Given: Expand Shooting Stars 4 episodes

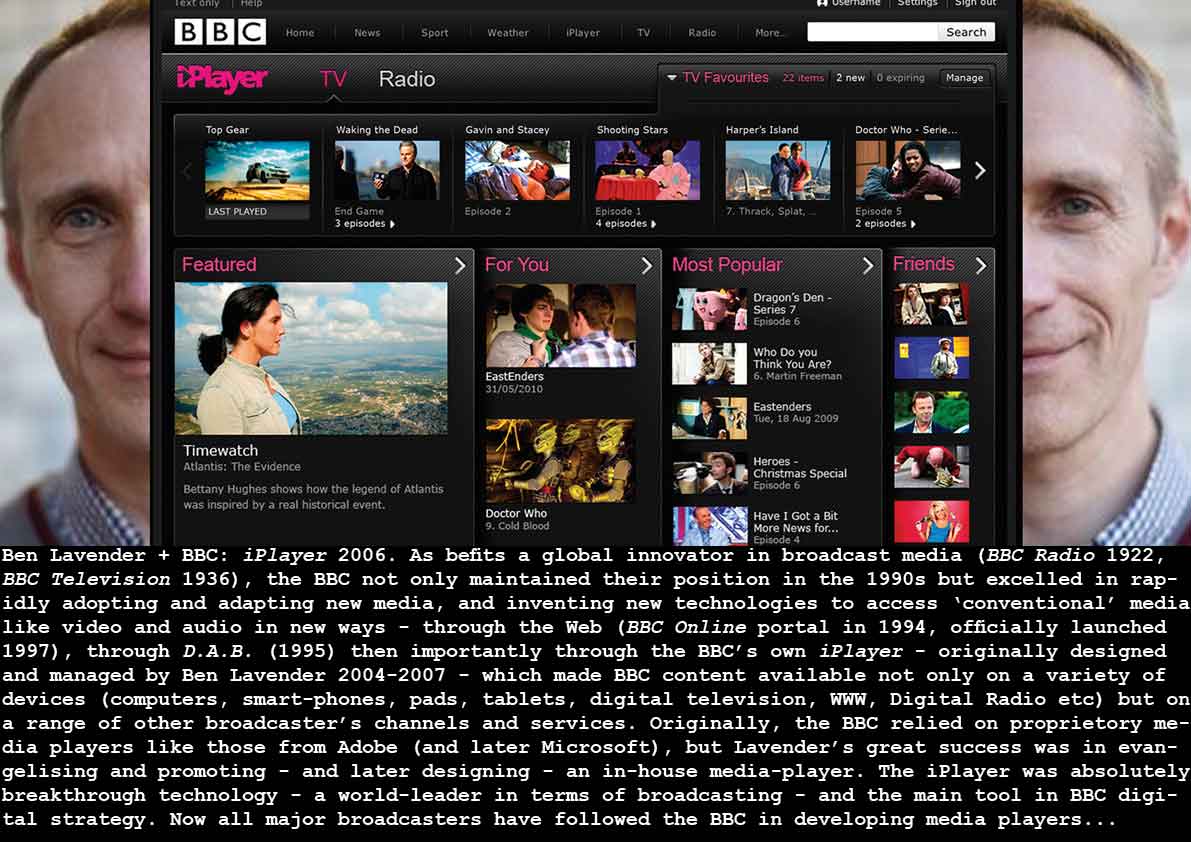Looking at the screenshot, I should pos(625,224).
